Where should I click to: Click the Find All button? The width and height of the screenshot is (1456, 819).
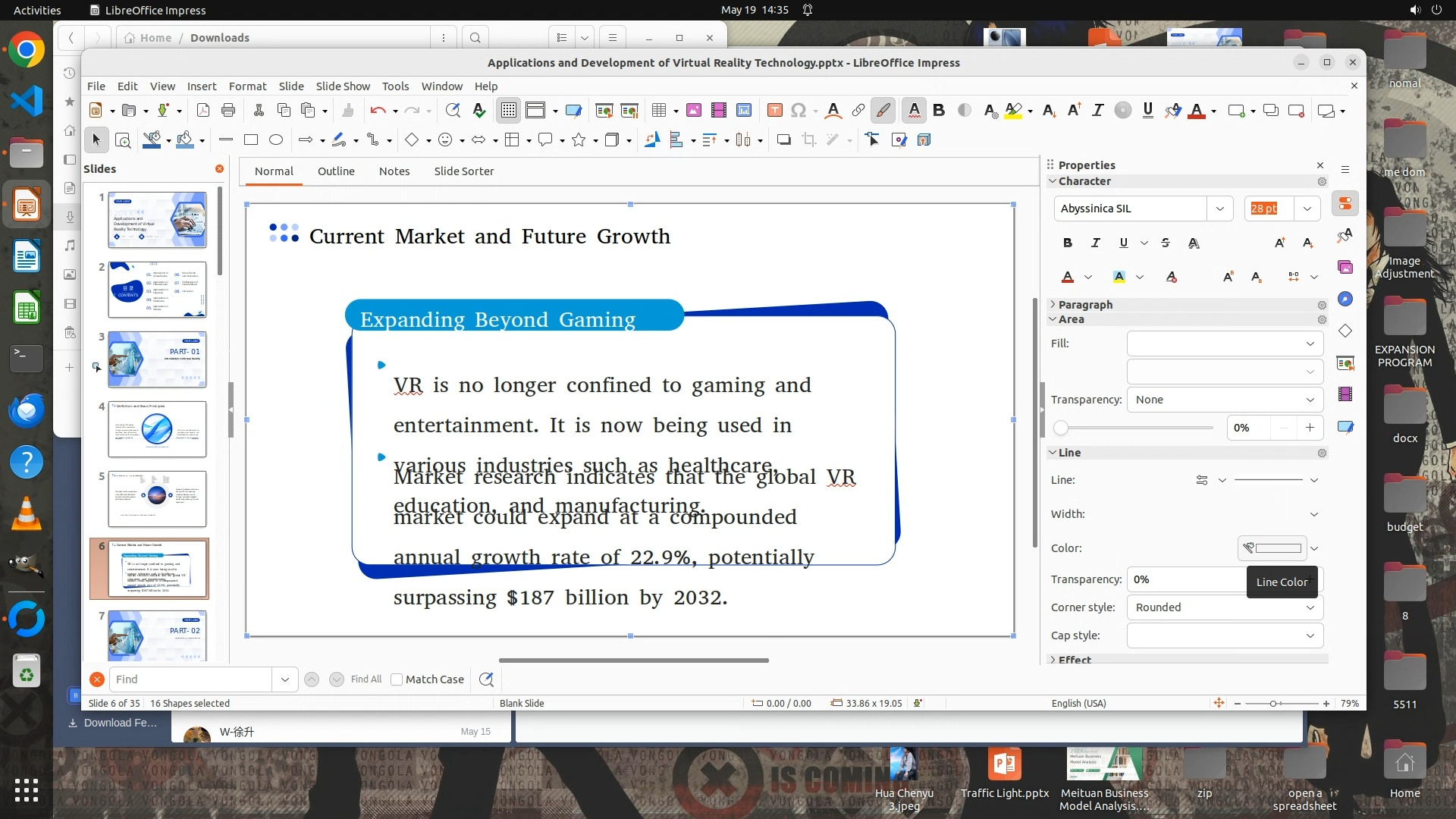pos(366,679)
